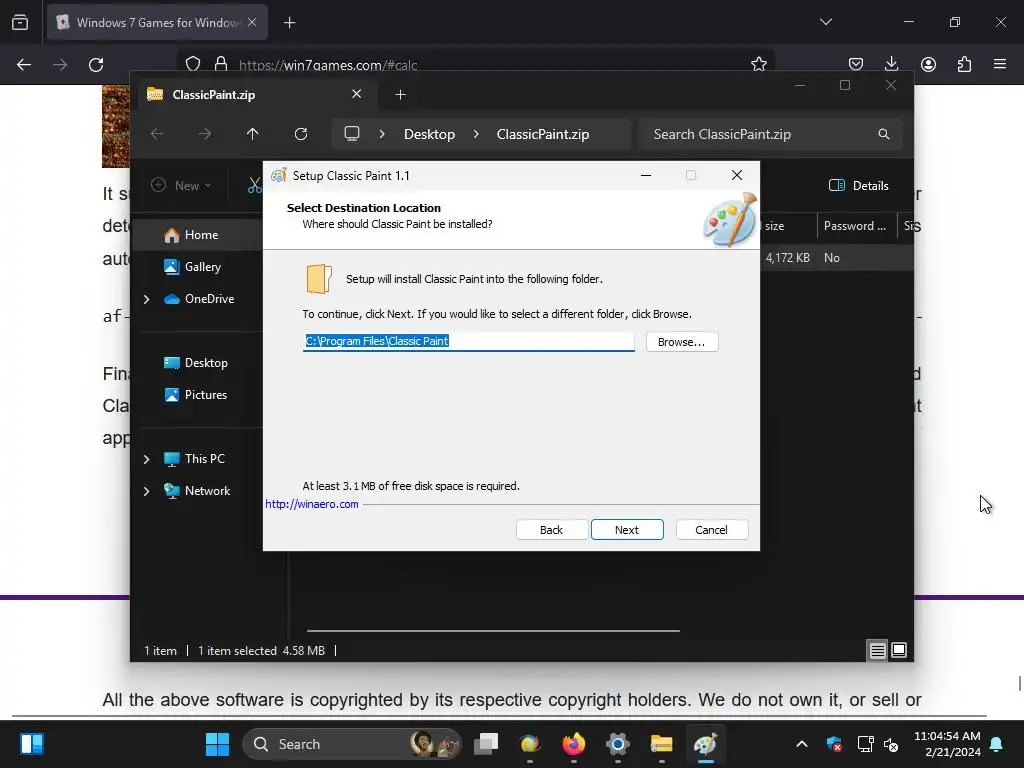Reload the page in Firefox
The height and width of the screenshot is (768, 1024).
[x=96, y=65]
